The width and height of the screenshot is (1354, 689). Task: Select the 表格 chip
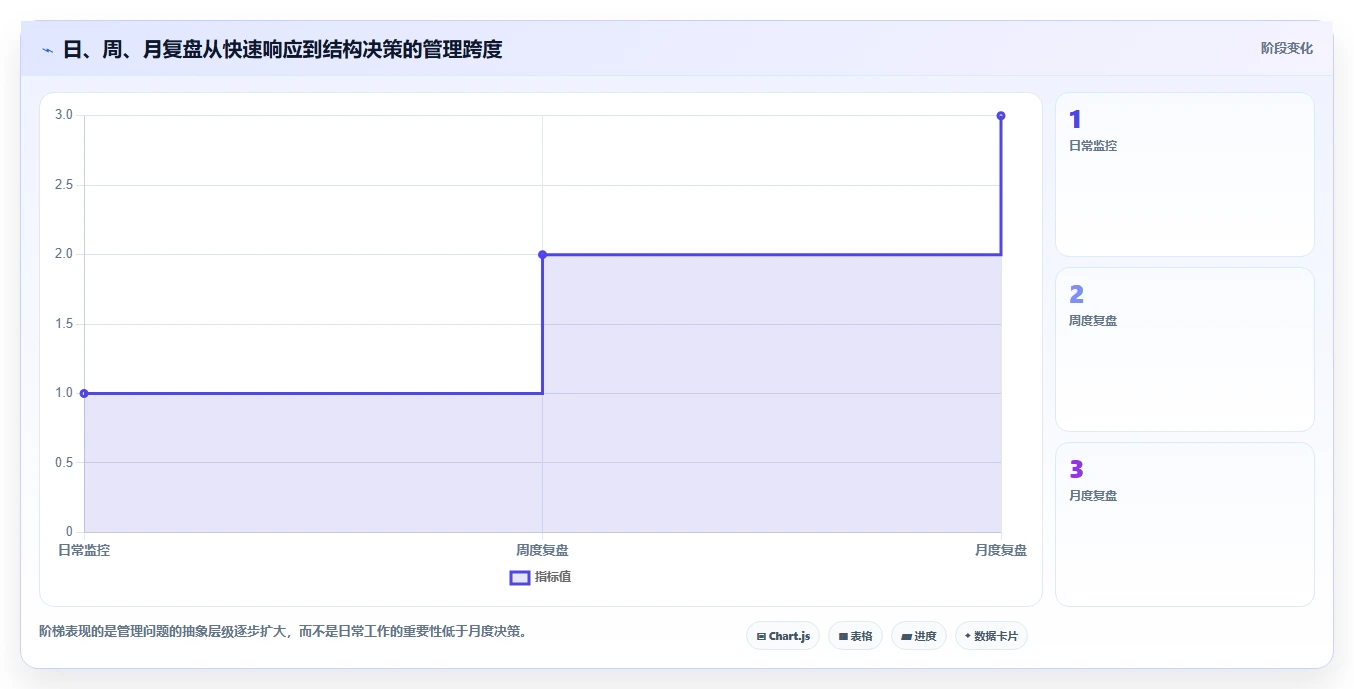coord(855,636)
